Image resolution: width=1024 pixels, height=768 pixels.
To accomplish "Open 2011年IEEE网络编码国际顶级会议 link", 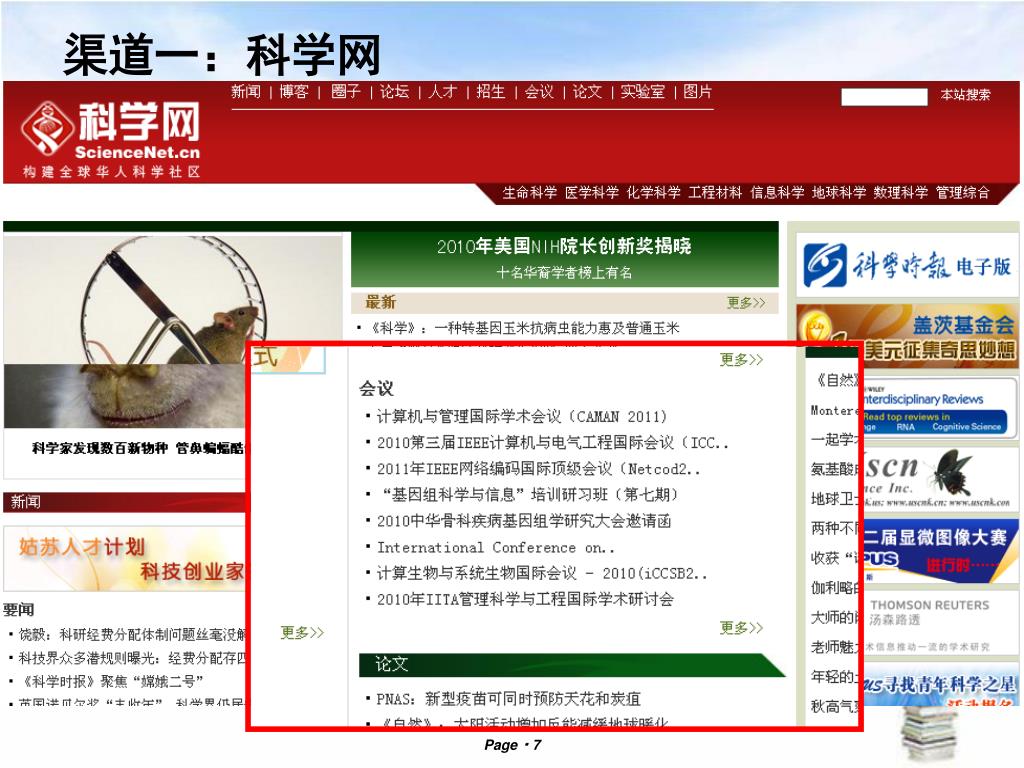I will [x=538, y=469].
